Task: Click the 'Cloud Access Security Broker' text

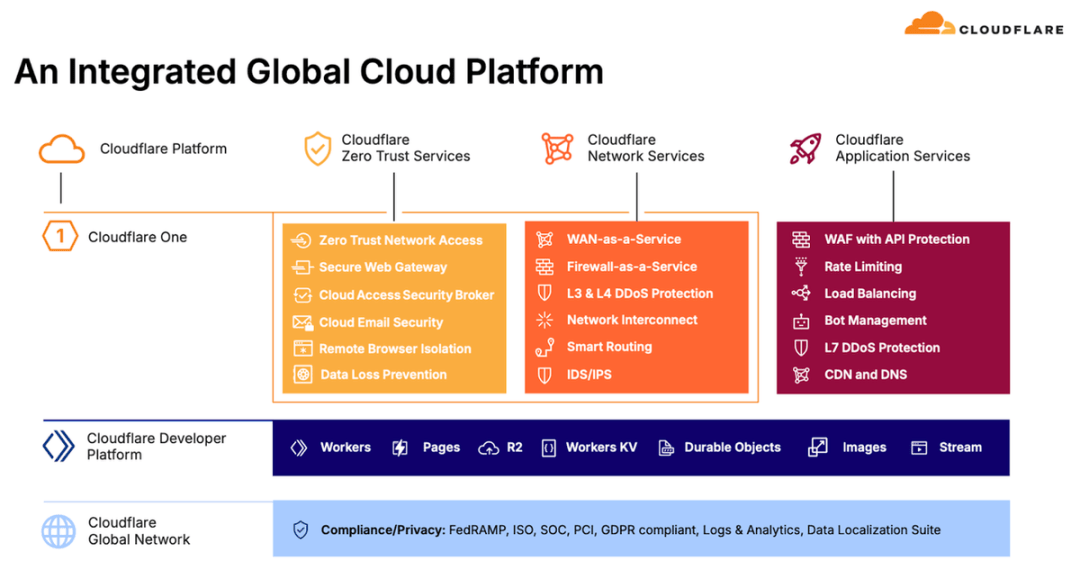Action: pyautogui.click(x=406, y=295)
